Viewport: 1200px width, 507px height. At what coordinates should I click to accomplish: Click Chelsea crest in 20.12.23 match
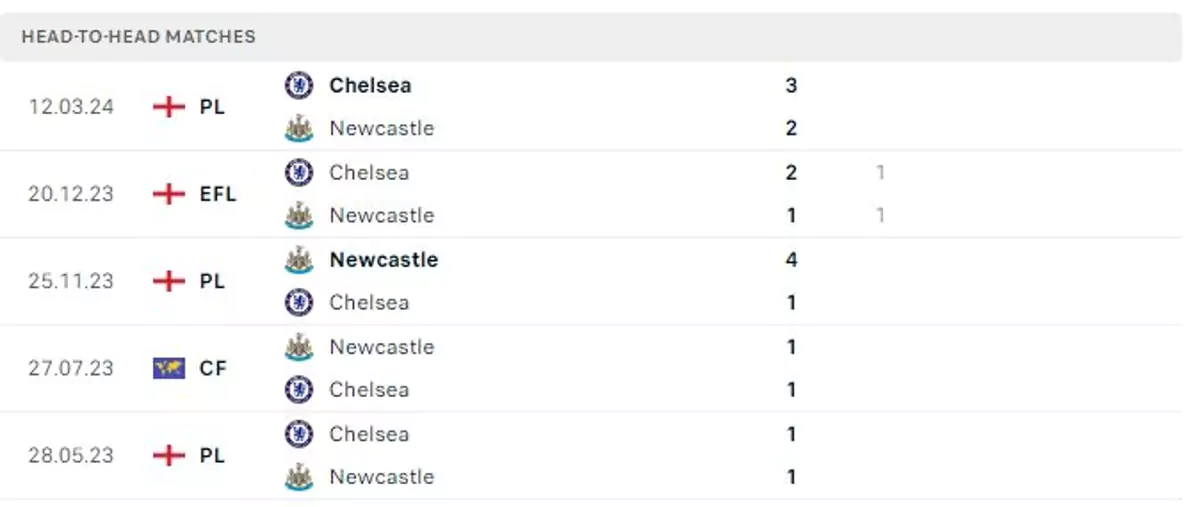coord(298,173)
